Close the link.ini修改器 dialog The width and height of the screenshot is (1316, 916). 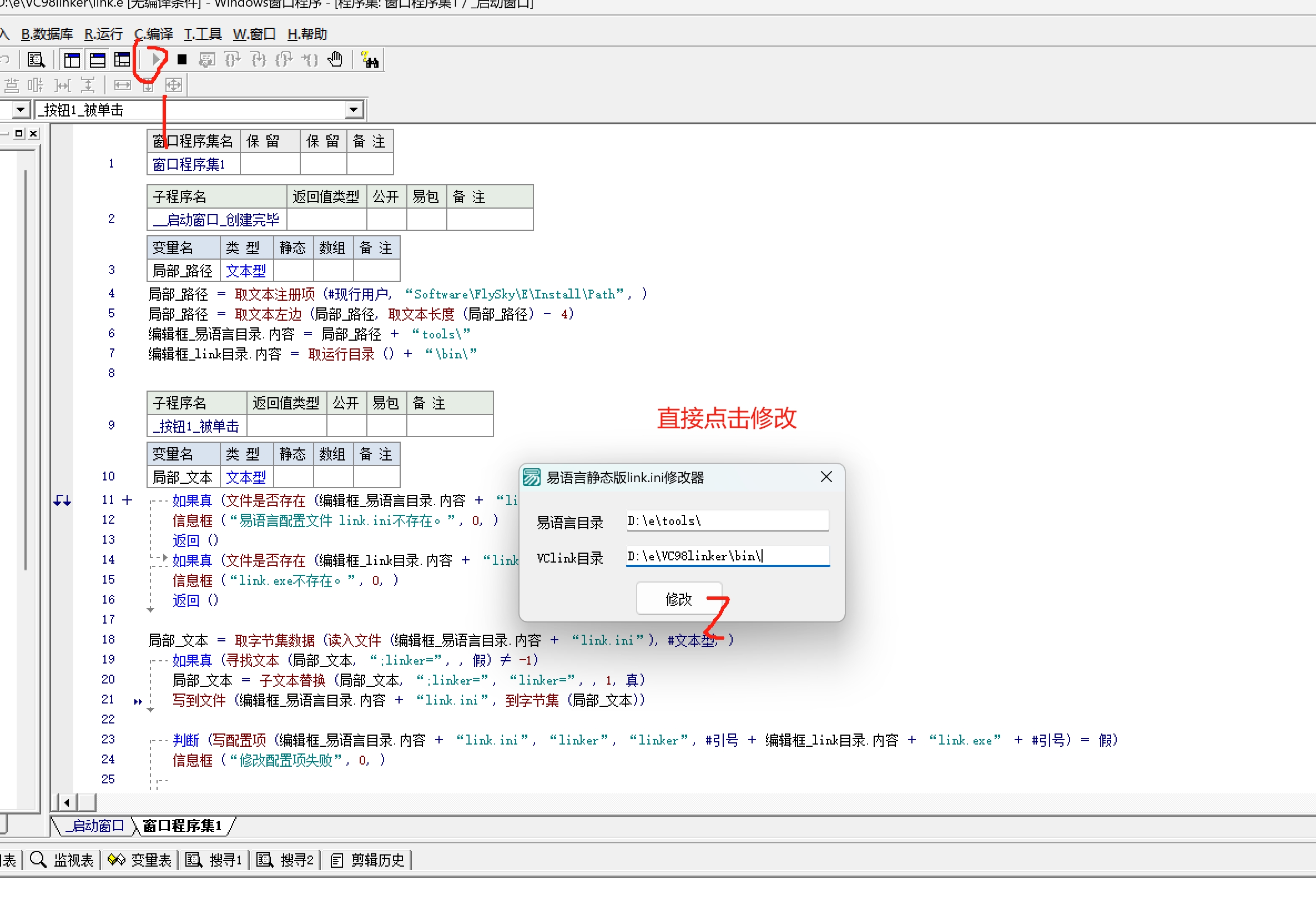[x=826, y=477]
